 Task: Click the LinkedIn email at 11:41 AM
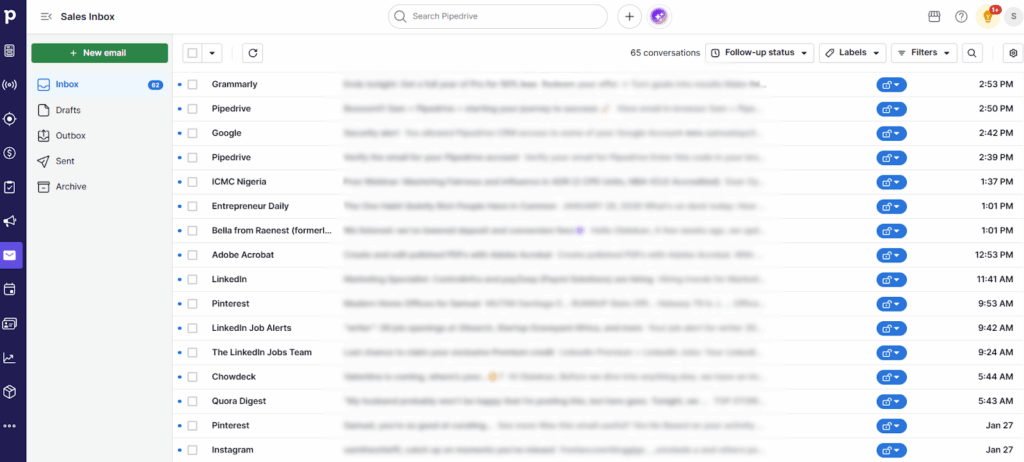pos(598,279)
